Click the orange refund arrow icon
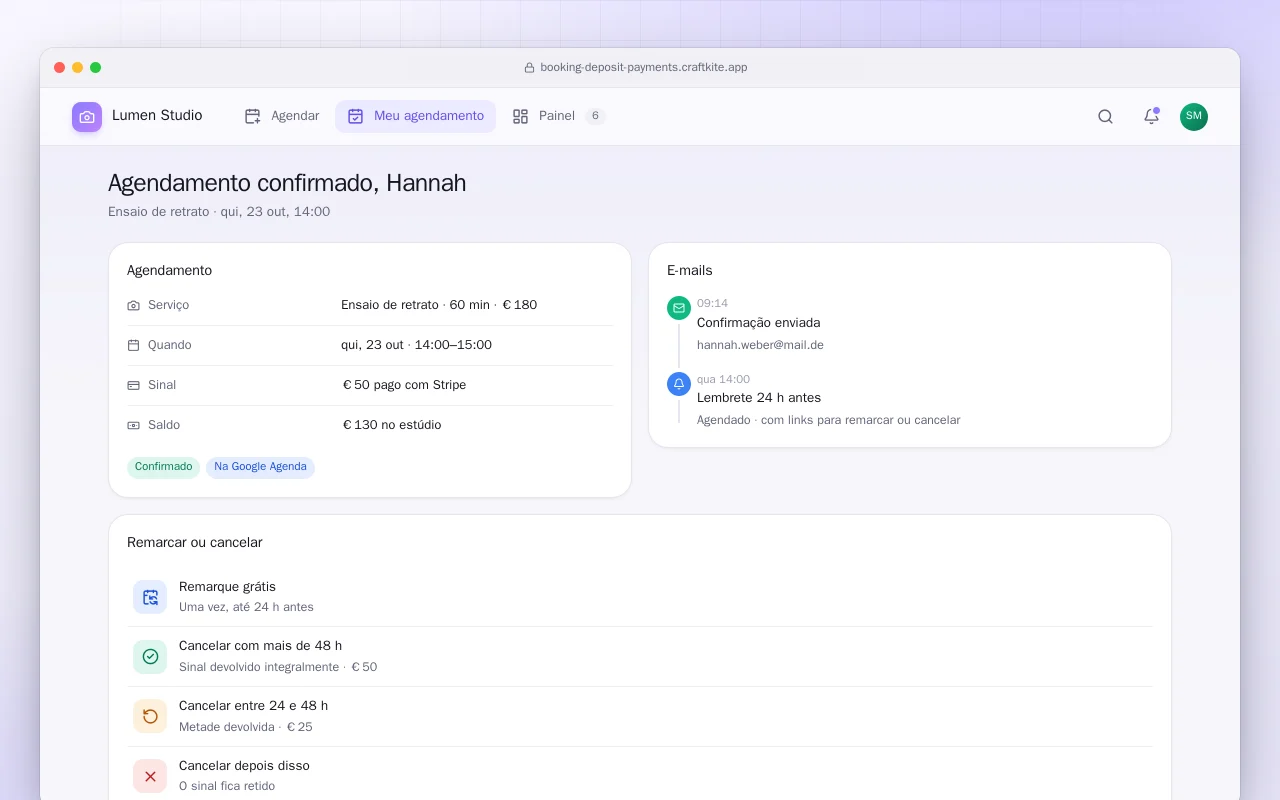This screenshot has height=800, width=1280. (x=150, y=716)
